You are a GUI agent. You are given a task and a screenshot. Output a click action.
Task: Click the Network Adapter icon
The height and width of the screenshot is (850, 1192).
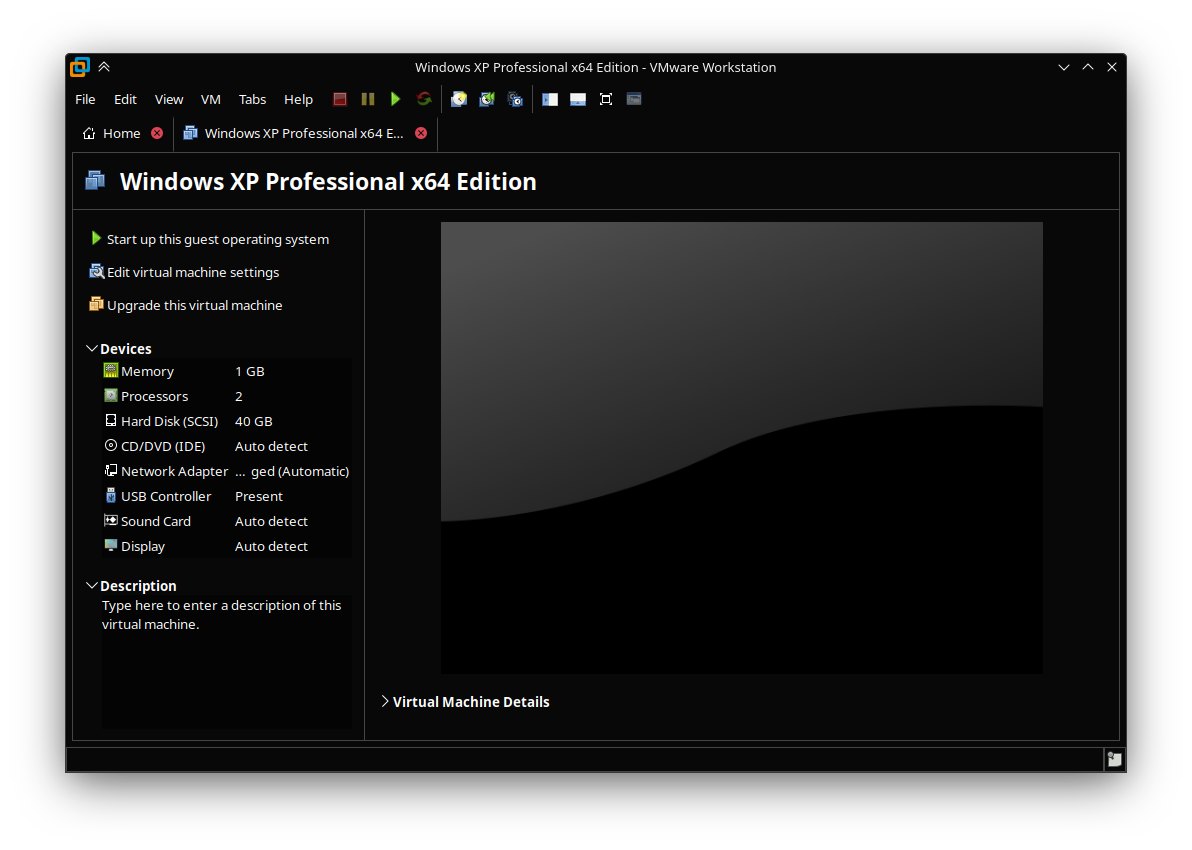click(111, 471)
